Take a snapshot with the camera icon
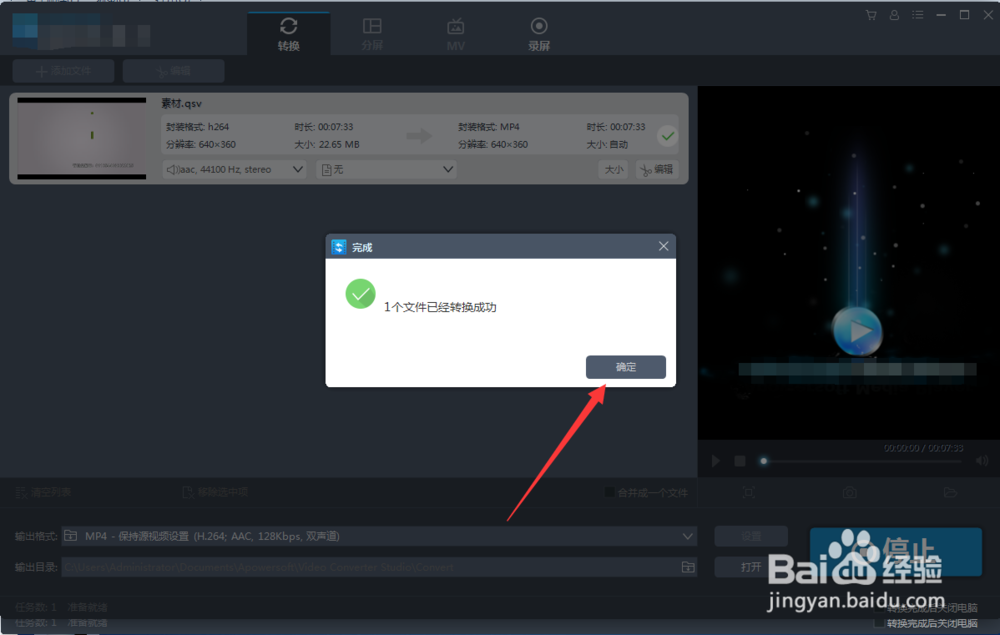 pyautogui.click(x=849, y=492)
